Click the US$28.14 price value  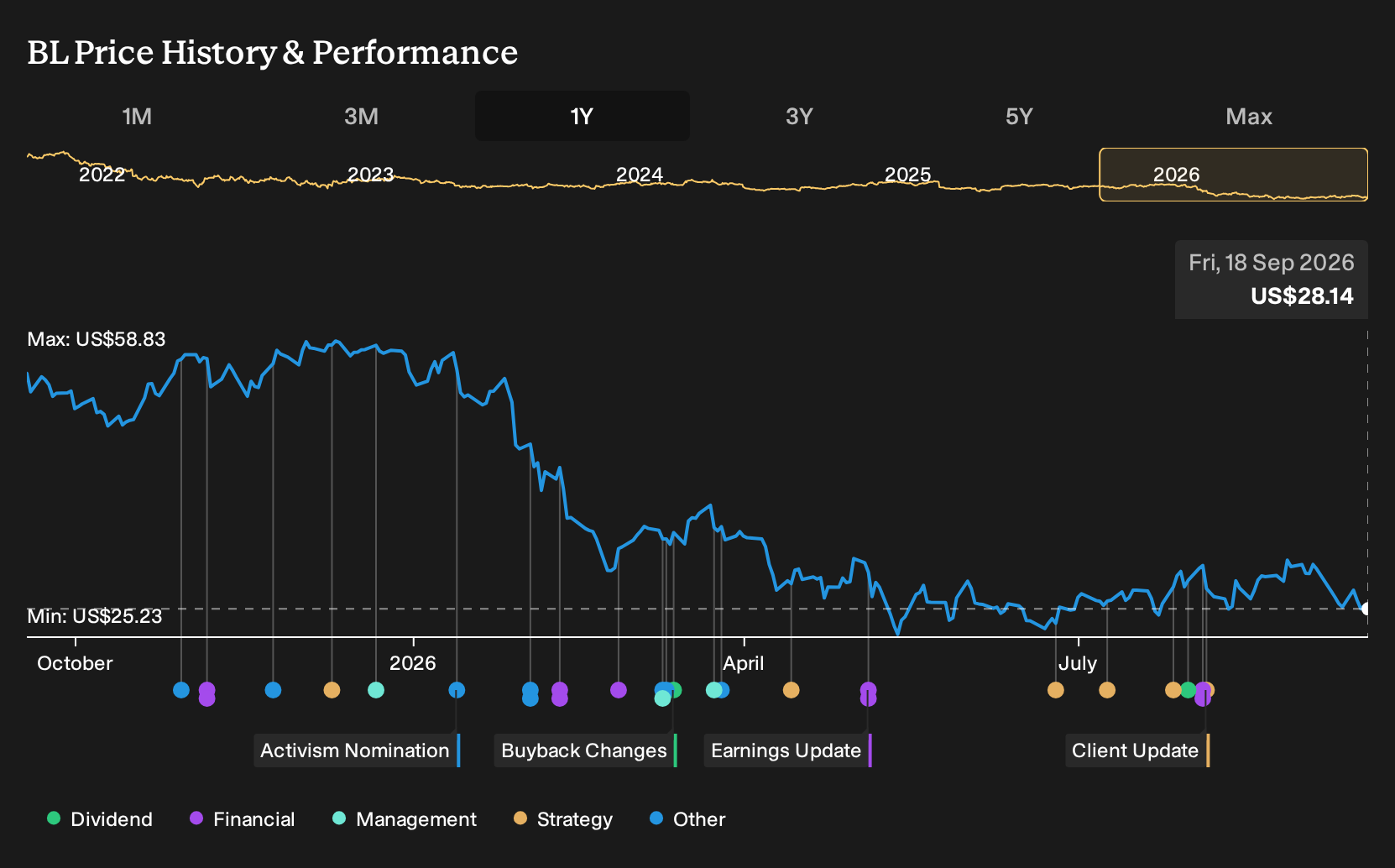[1302, 296]
